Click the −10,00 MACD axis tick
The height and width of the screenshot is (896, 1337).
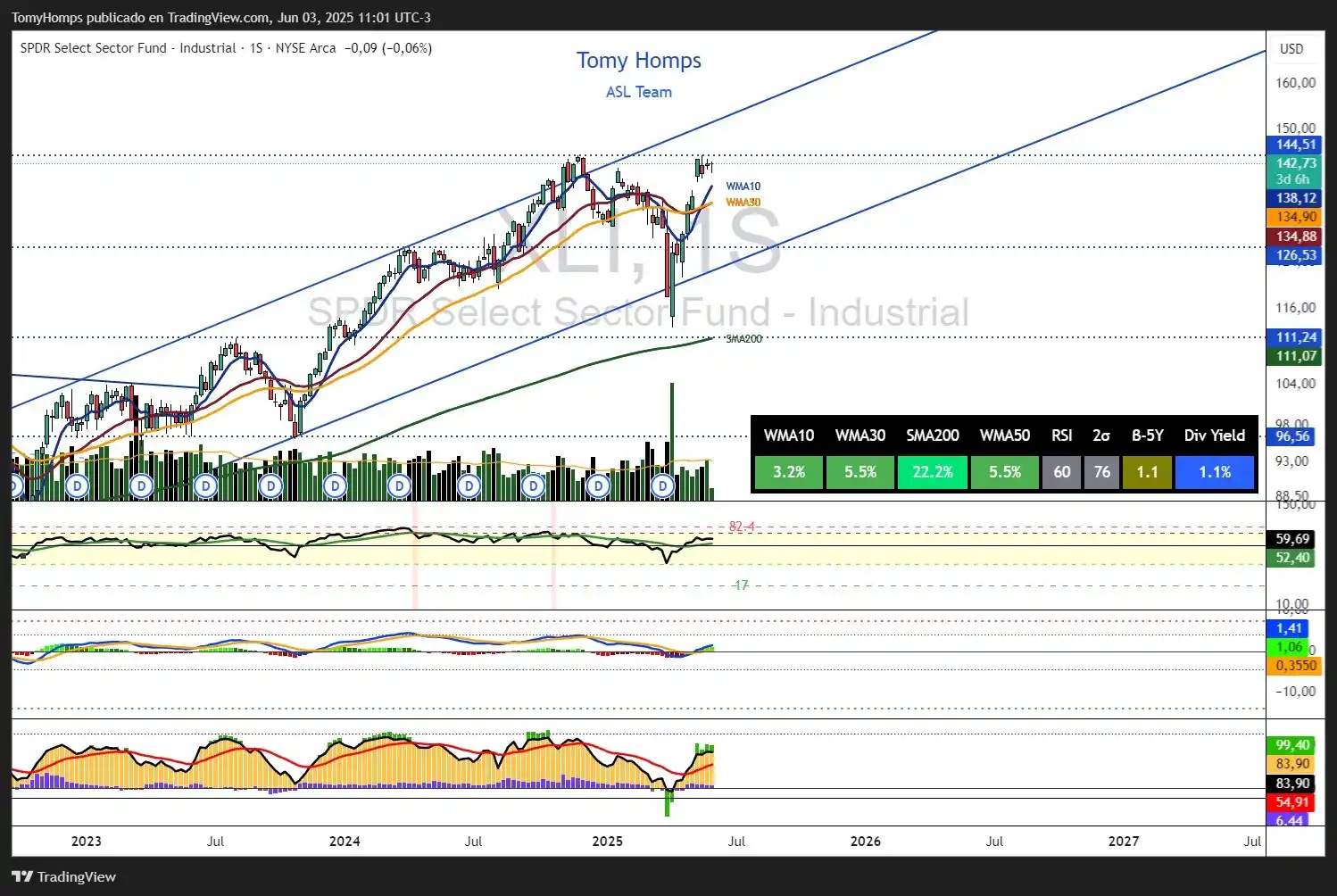tap(1295, 692)
